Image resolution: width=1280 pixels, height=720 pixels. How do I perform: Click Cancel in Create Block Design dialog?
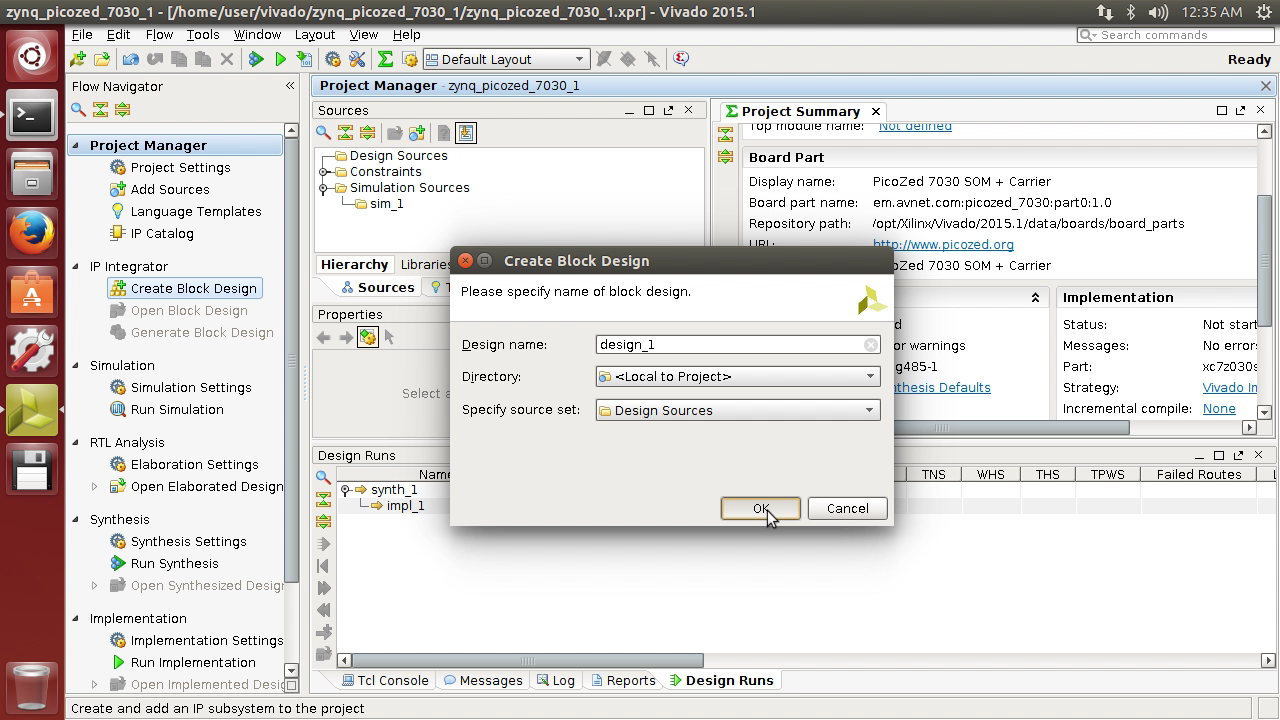tap(847, 508)
